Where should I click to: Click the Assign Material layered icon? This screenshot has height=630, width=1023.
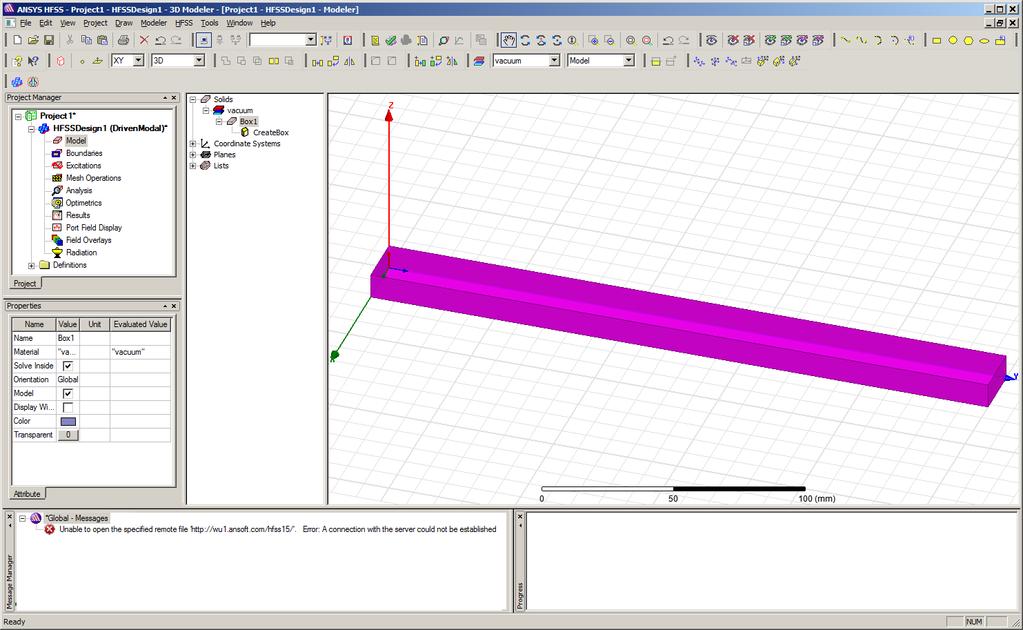point(480,61)
